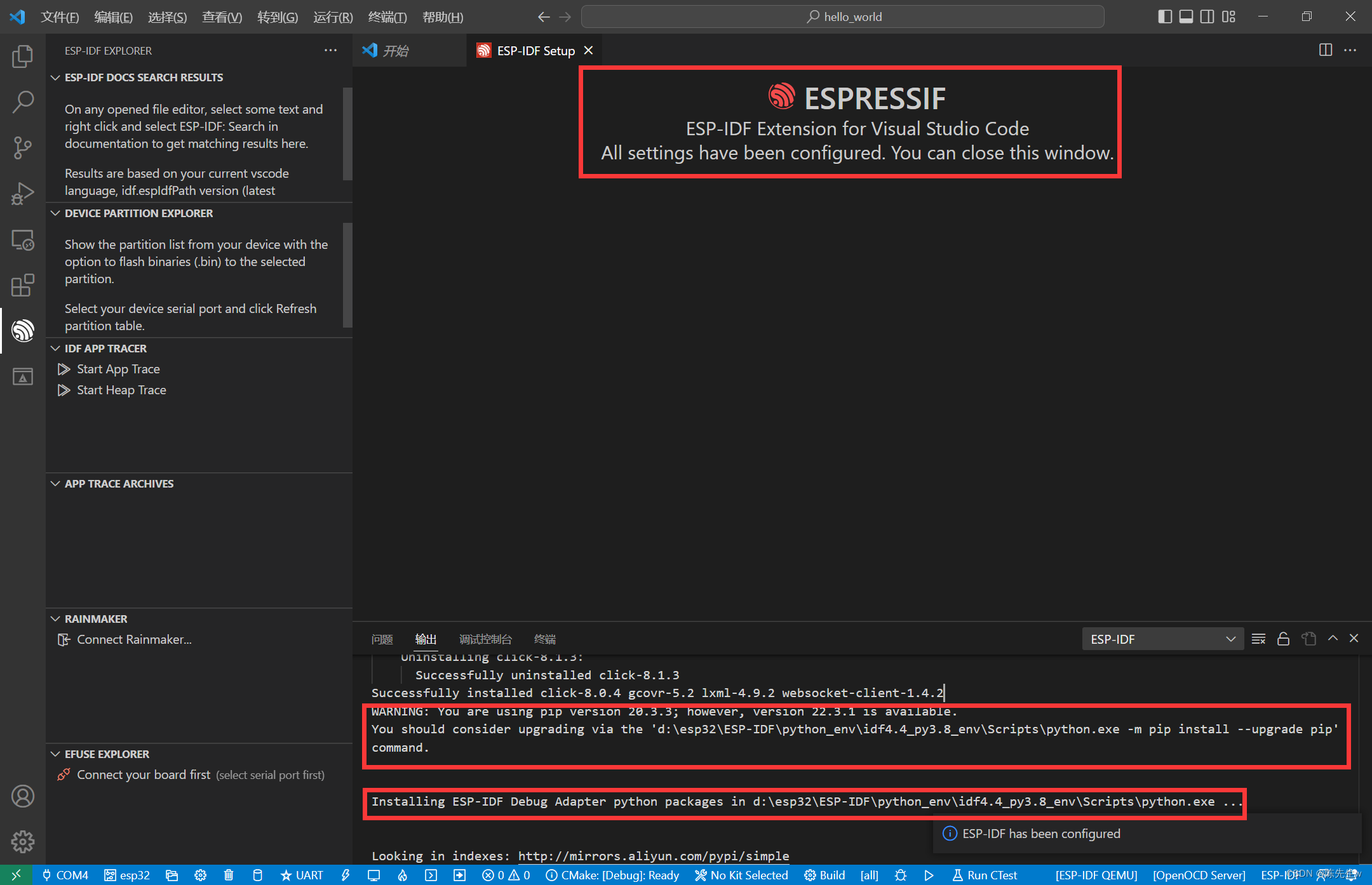Screen dimensions: 1372x885
Task: Open the CMake view below the Espressif icon
Action: (x=23, y=376)
